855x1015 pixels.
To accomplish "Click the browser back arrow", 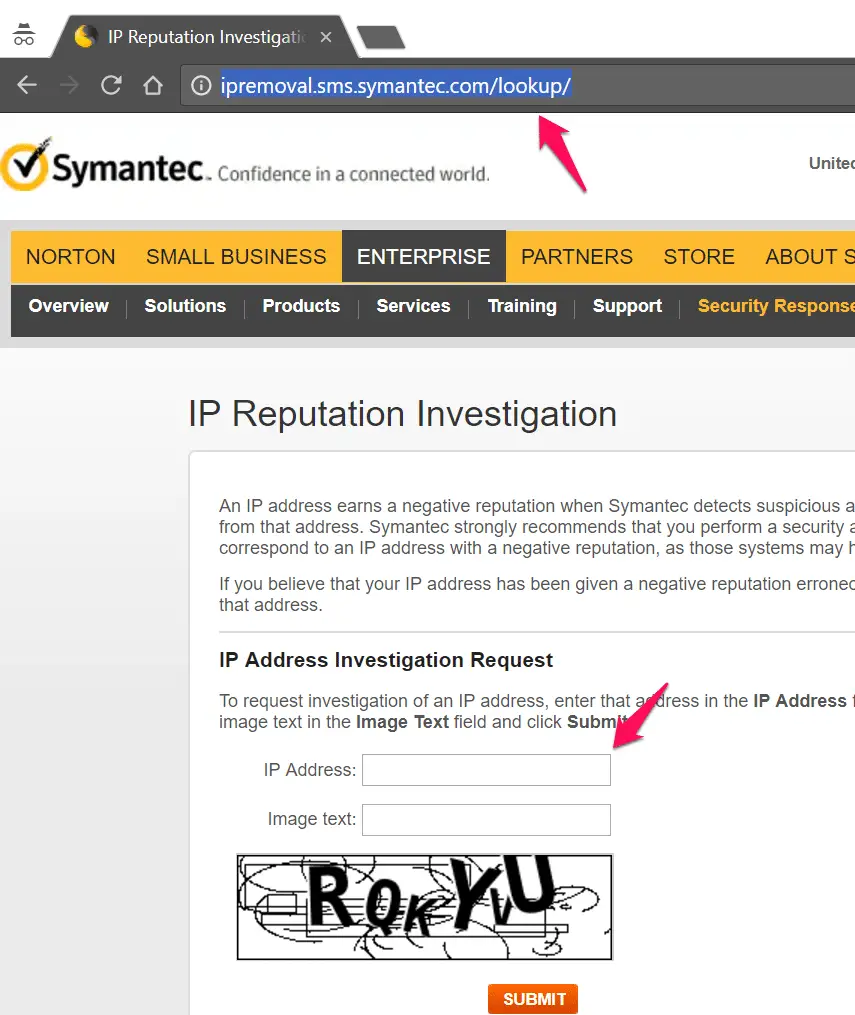I will [x=27, y=85].
